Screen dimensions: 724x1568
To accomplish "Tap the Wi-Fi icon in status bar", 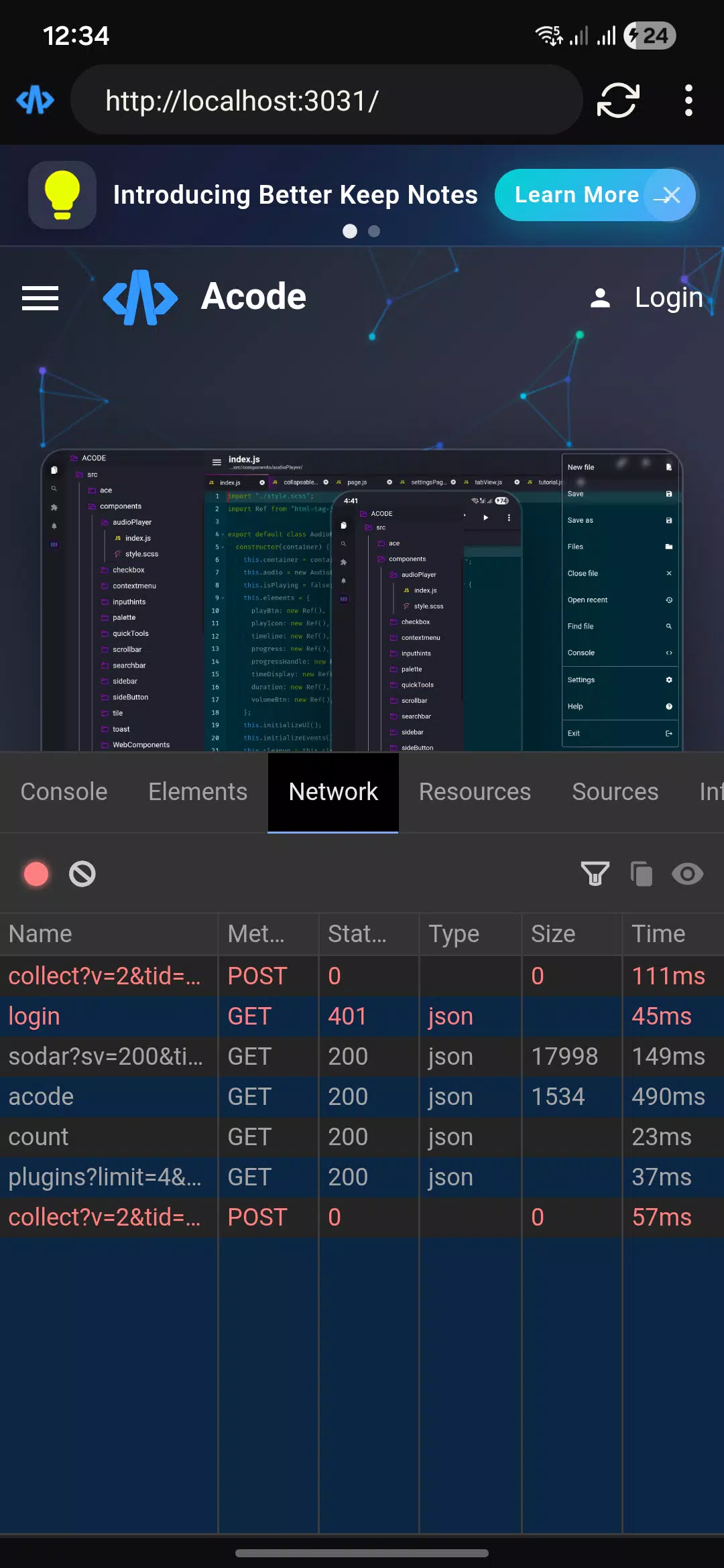I will [x=549, y=36].
